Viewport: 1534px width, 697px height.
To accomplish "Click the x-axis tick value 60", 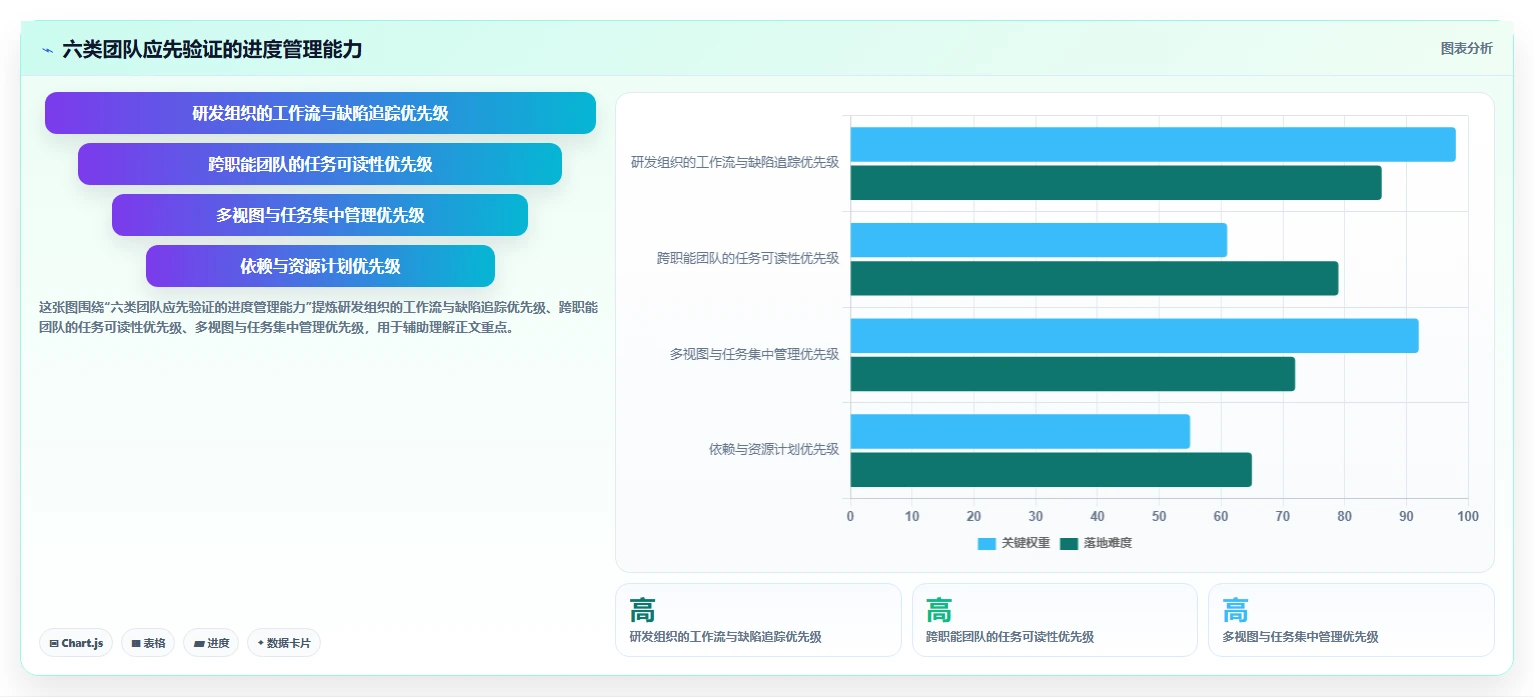I will [1221, 516].
